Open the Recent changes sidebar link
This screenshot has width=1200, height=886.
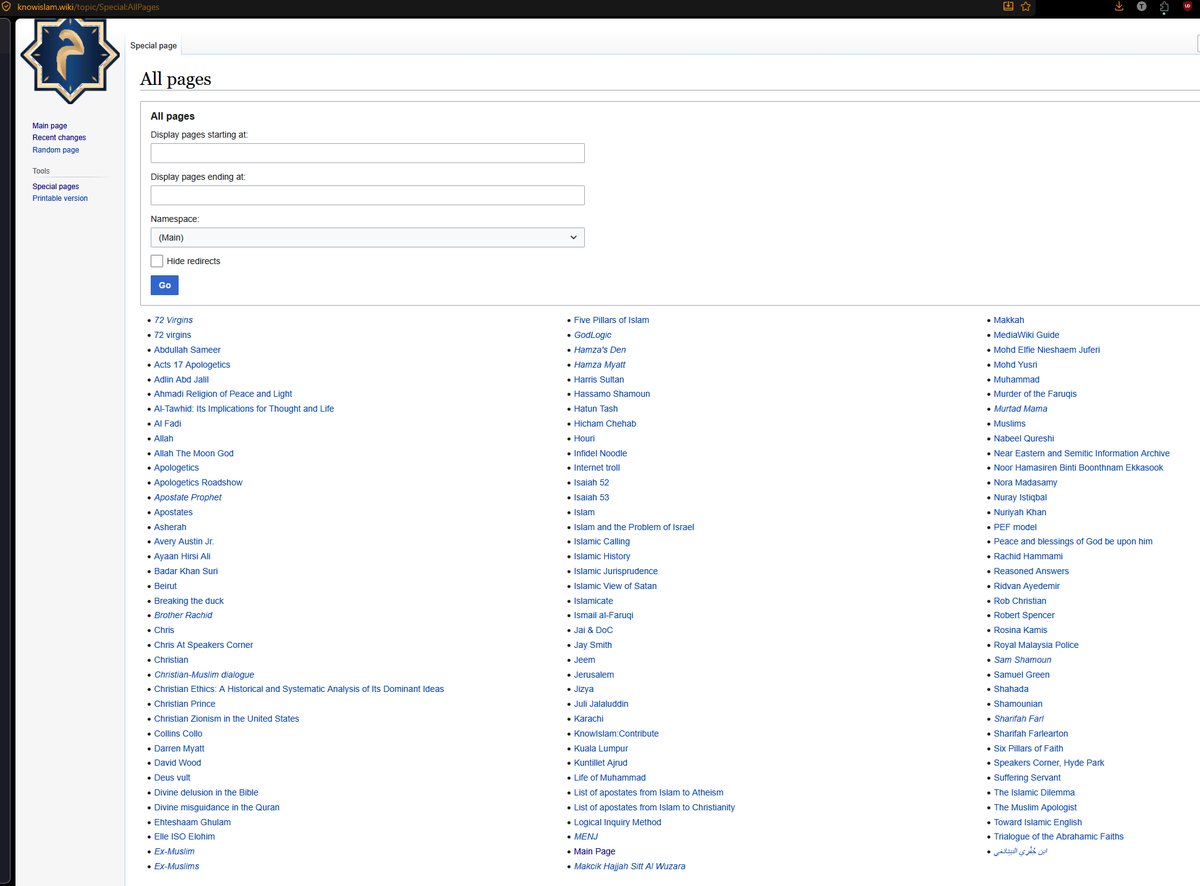click(x=59, y=138)
